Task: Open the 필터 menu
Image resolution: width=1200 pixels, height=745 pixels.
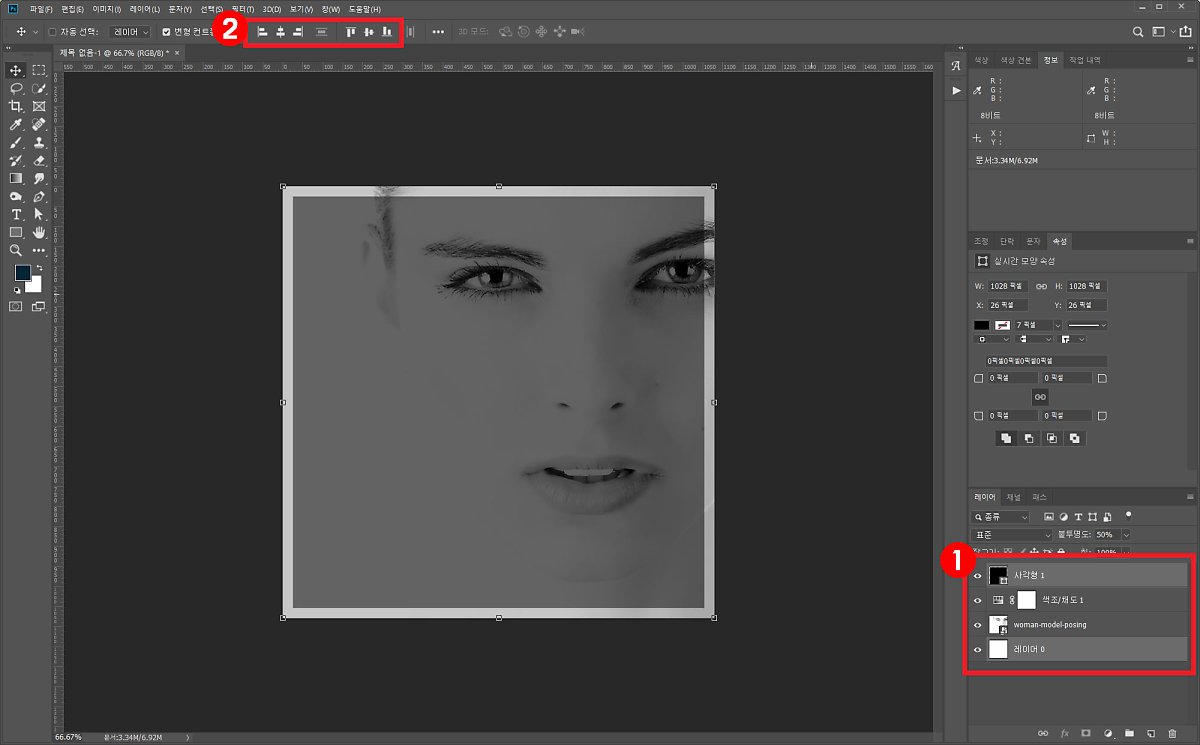Action: pyautogui.click(x=241, y=9)
